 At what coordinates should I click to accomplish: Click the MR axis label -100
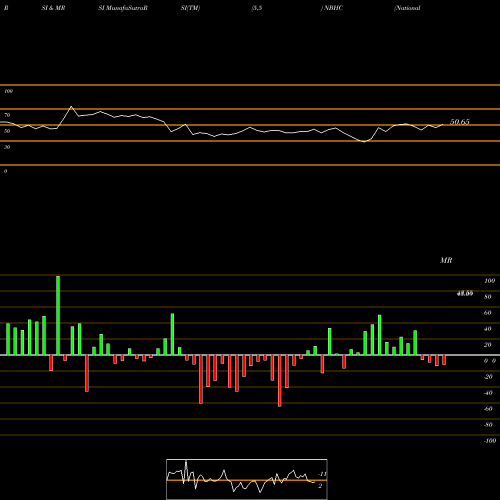coord(490,441)
